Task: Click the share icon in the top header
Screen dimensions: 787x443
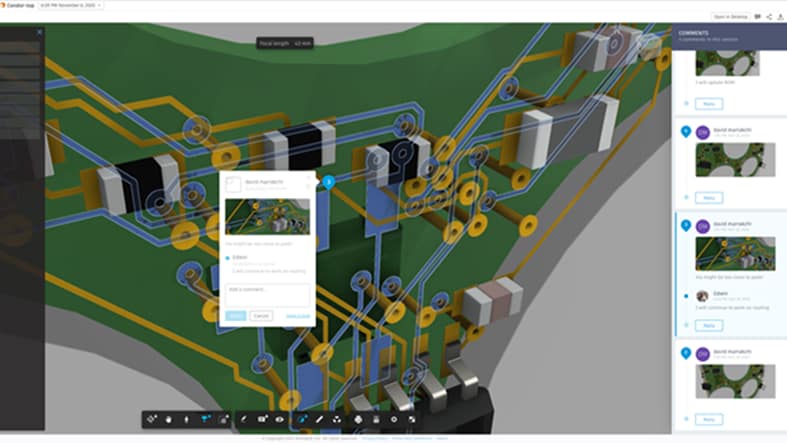Action: pos(769,17)
